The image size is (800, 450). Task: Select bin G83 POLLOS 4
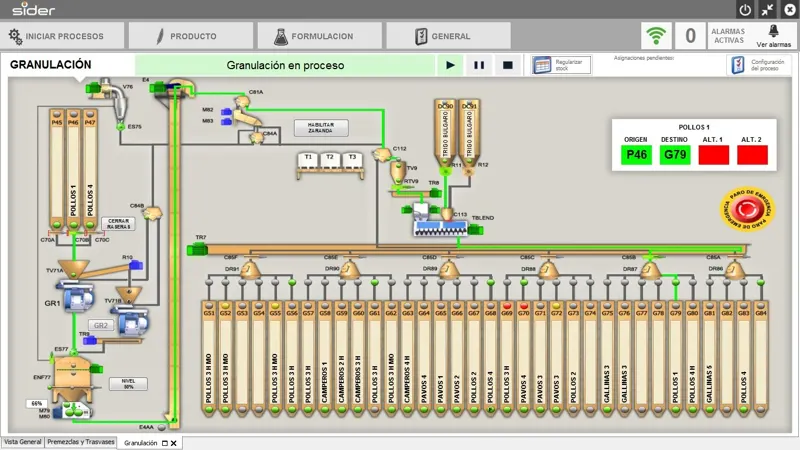point(743,358)
